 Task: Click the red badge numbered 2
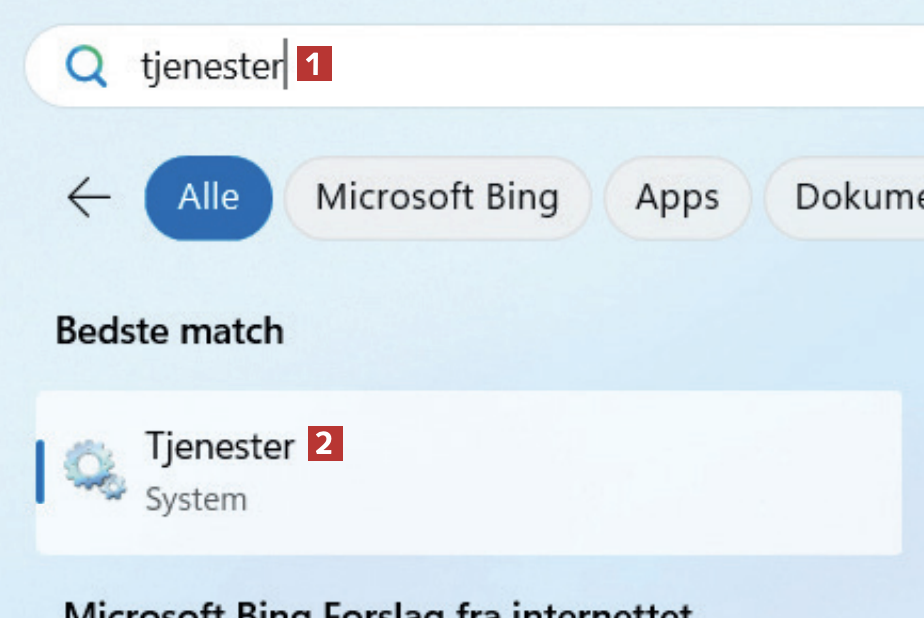325,443
